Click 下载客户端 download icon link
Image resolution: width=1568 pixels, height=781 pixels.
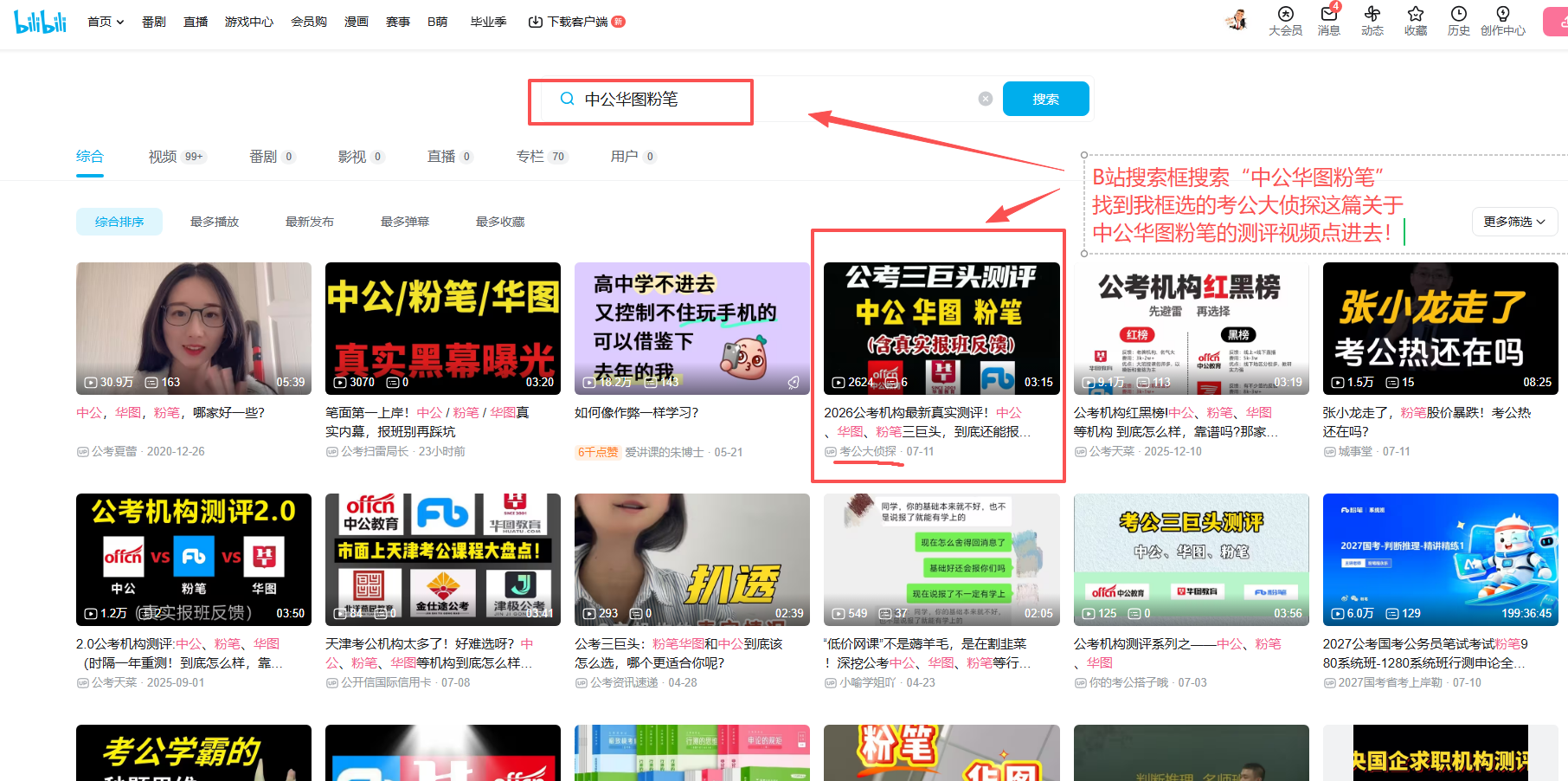click(x=575, y=22)
